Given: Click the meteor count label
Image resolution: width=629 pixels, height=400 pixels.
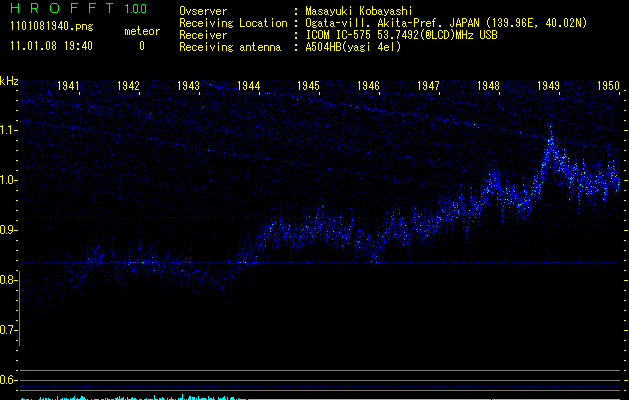Looking at the screenshot, I should point(142,31).
